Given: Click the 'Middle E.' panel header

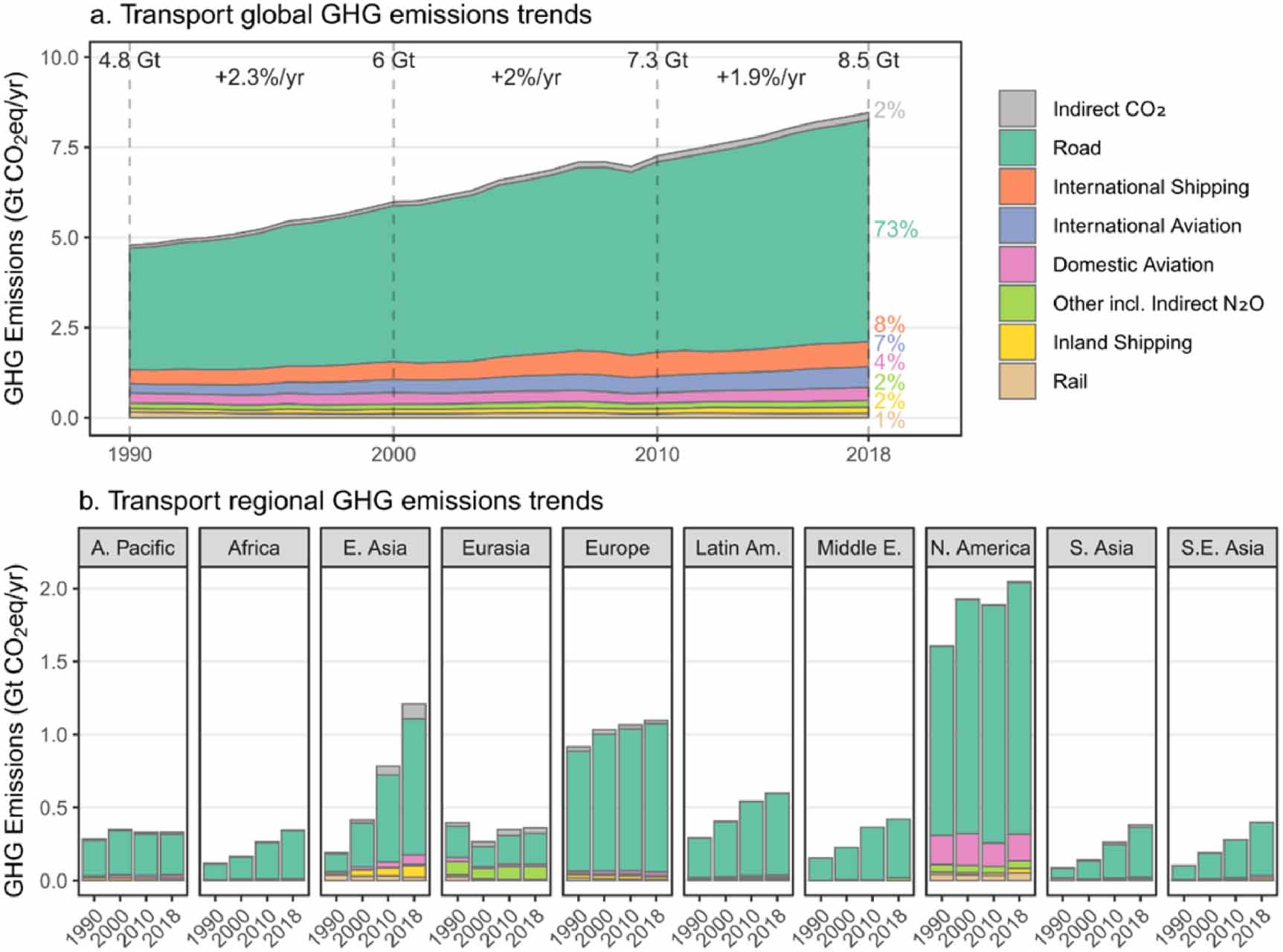Looking at the screenshot, I should (x=859, y=548).
